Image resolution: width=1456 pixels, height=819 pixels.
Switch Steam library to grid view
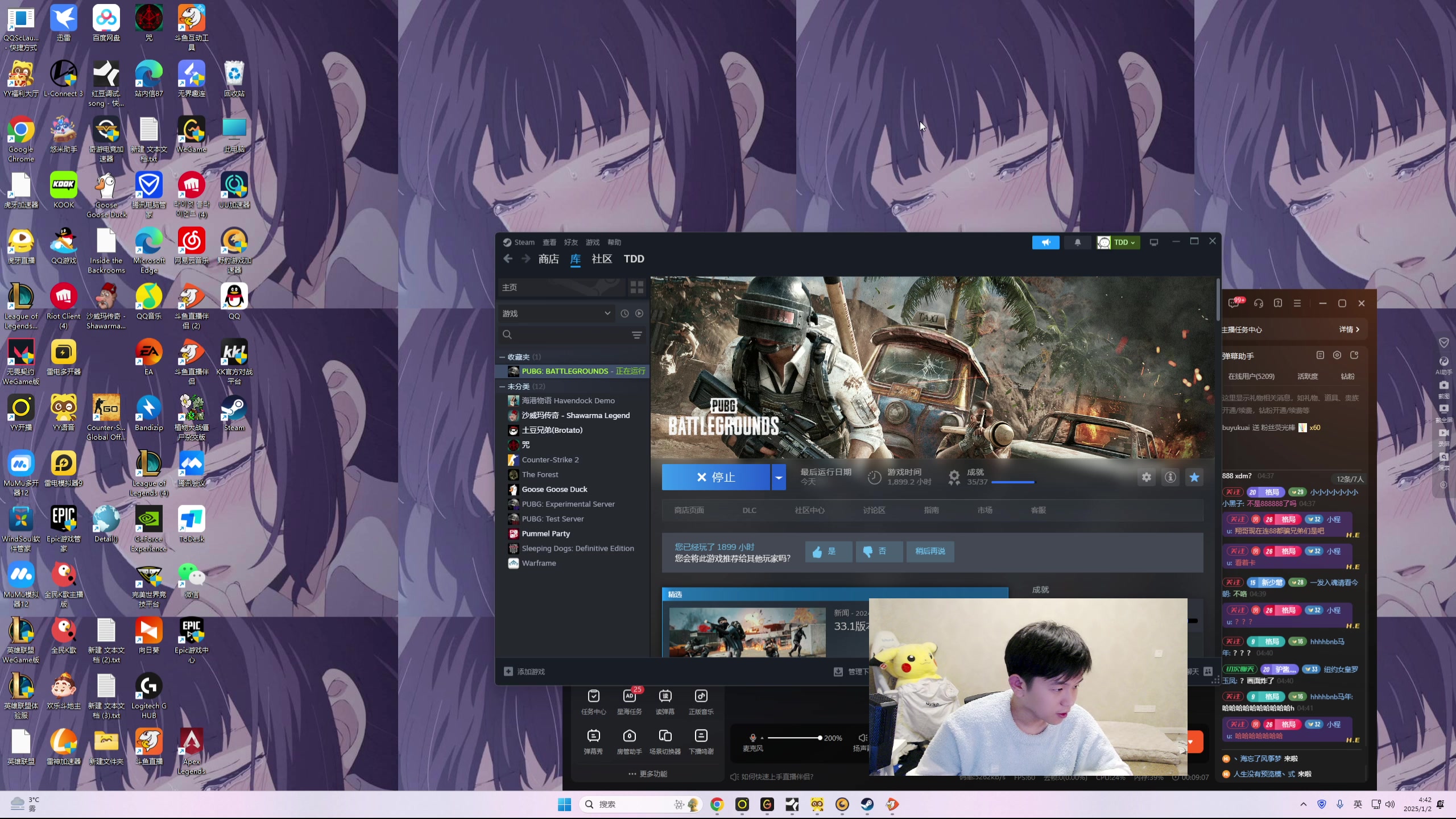point(637,287)
